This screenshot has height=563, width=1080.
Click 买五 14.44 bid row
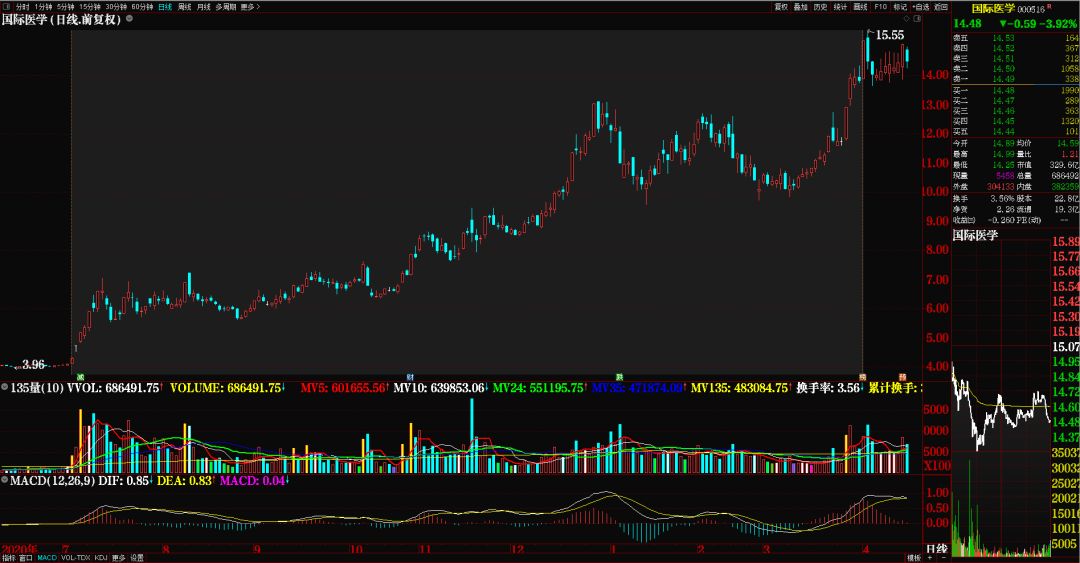tap(1015, 131)
